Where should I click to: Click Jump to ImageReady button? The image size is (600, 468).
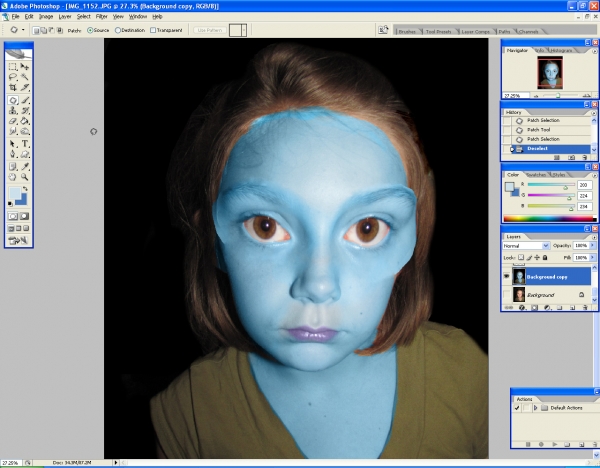[x=18, y=240]
